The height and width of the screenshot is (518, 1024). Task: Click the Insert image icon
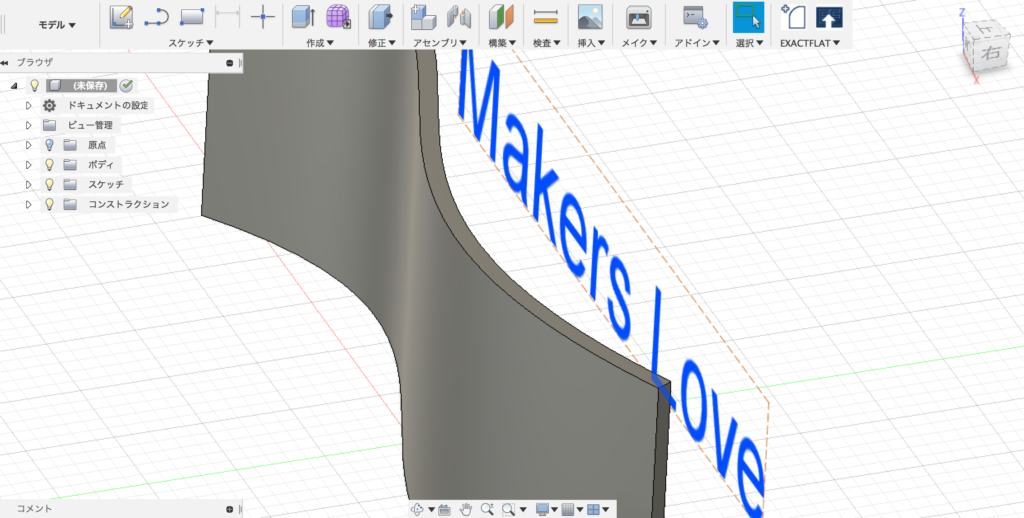(590, 16)
